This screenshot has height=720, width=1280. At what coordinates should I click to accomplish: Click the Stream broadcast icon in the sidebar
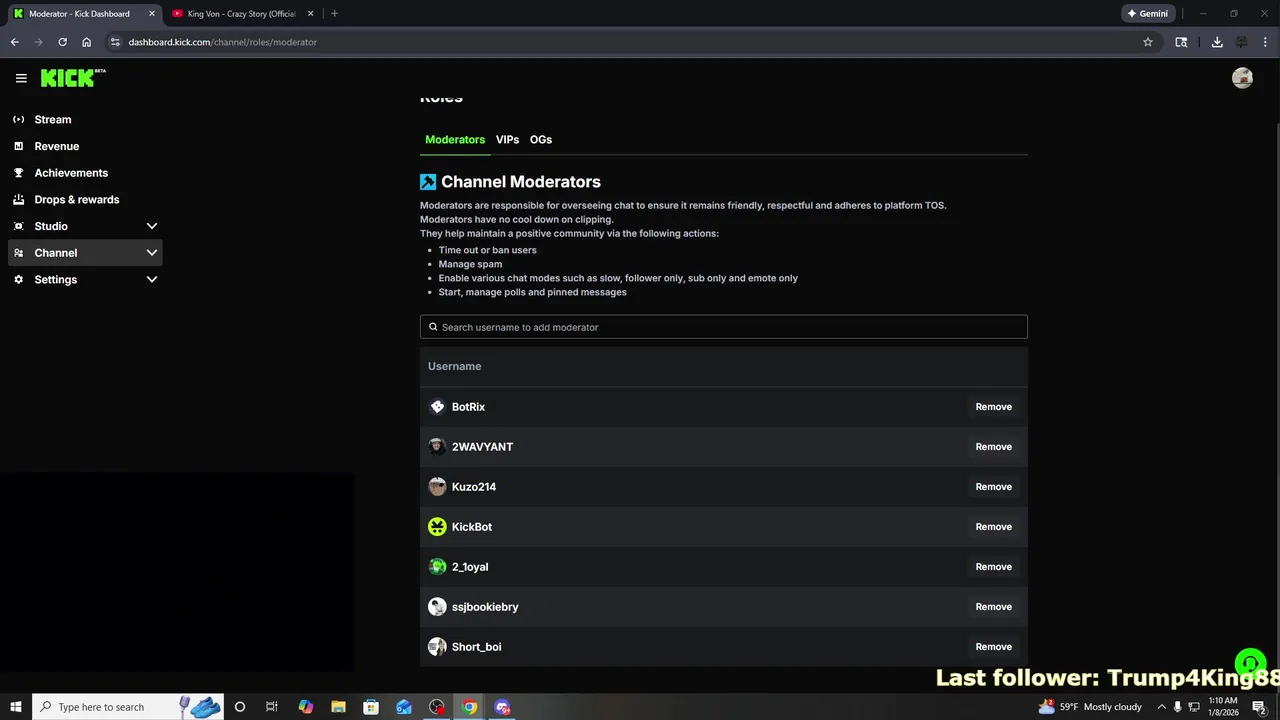[x=18, y=119]
